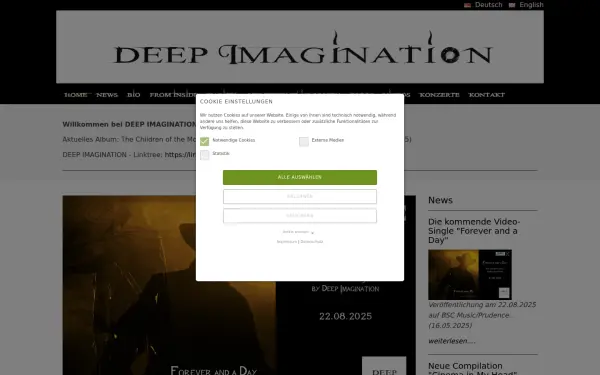This screenshot has height=375, width=600.
Task: Switch site language to English
Action: pos(531,5)
